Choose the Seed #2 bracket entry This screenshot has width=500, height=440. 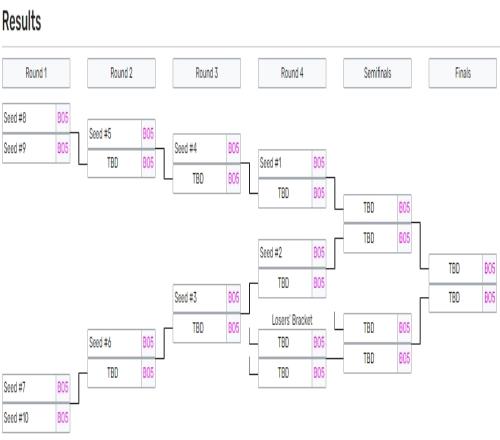tap(292, 253)
